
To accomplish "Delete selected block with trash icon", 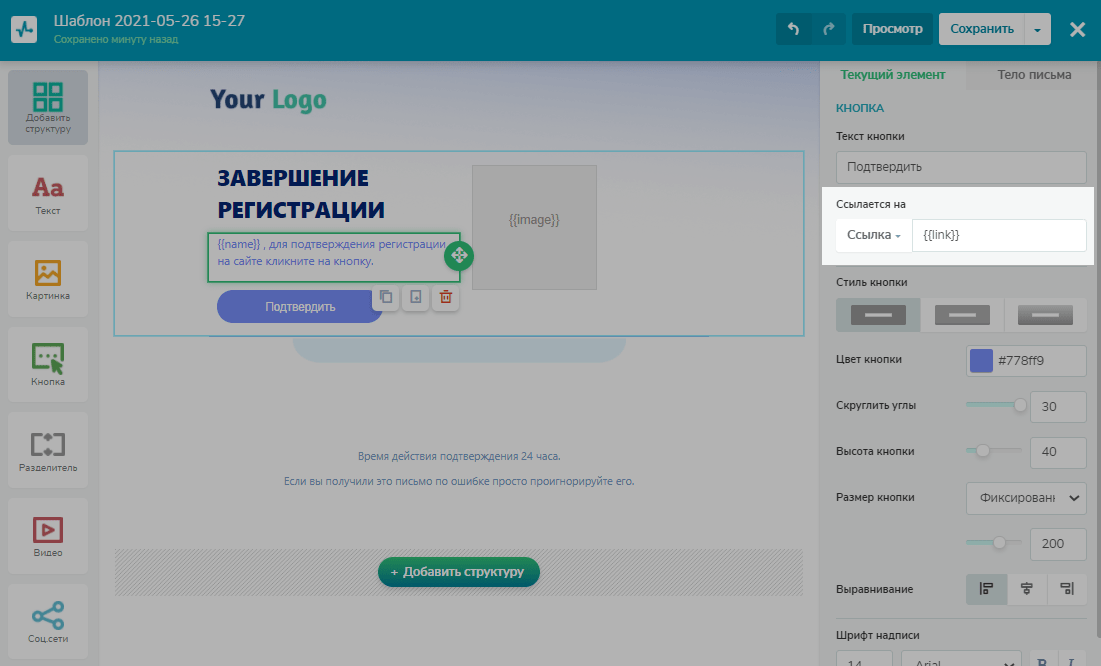I will (x=445, y=297).
